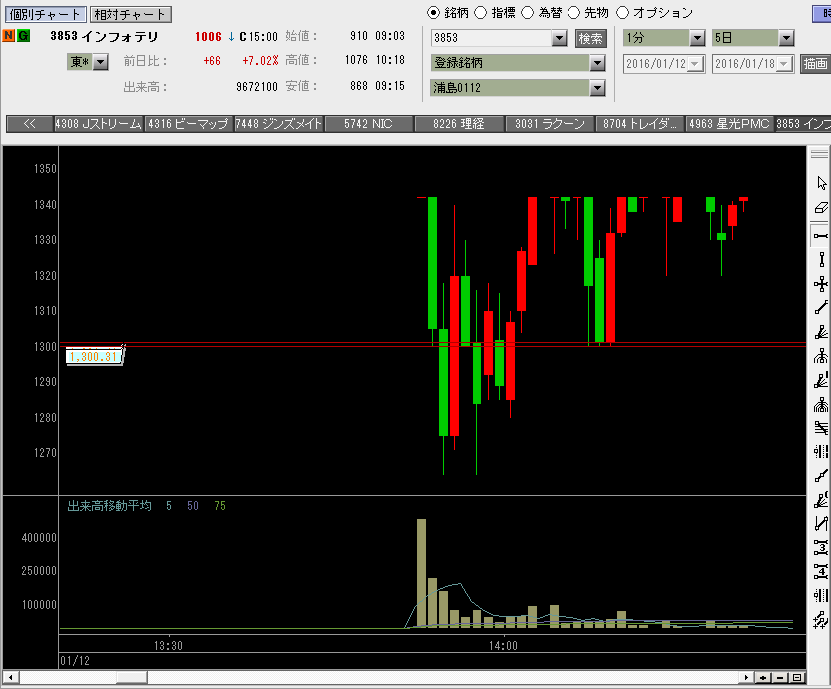Open the 2016/01/12 start date picker
The width and height of the screenshot is (831, 689).
coord(695,64)
